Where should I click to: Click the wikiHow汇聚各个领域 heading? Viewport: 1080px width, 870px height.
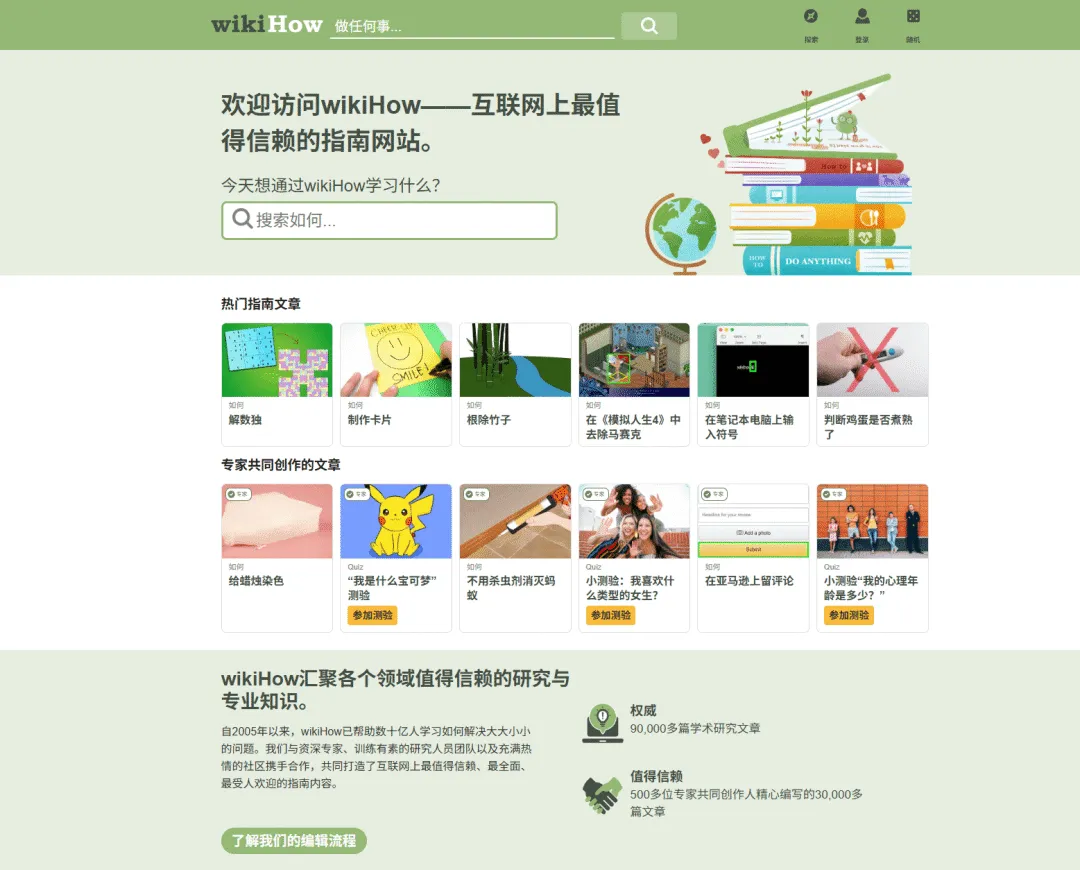pyautogui.click(x=395, y=690)
